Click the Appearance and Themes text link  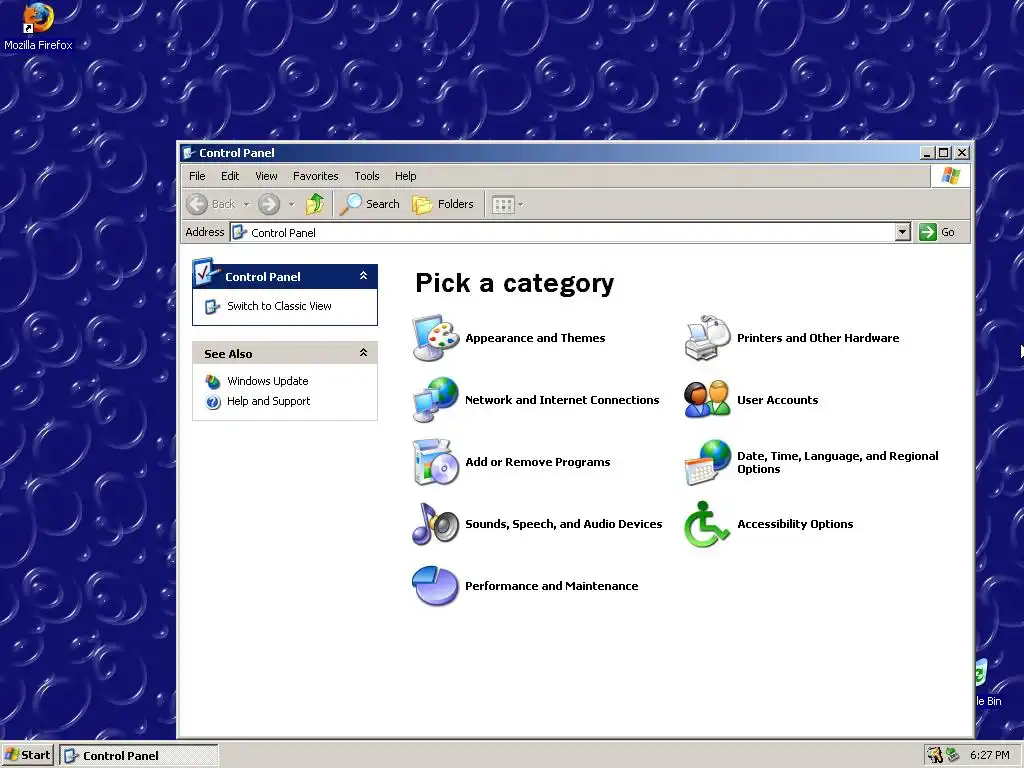click(x=535, y=338)
